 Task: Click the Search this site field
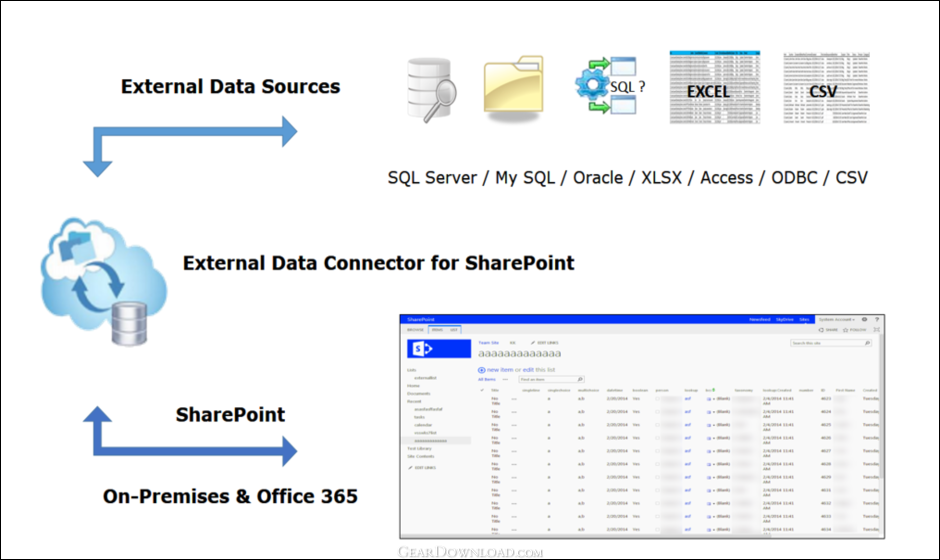pyautogui.click(x=830, y=343)
